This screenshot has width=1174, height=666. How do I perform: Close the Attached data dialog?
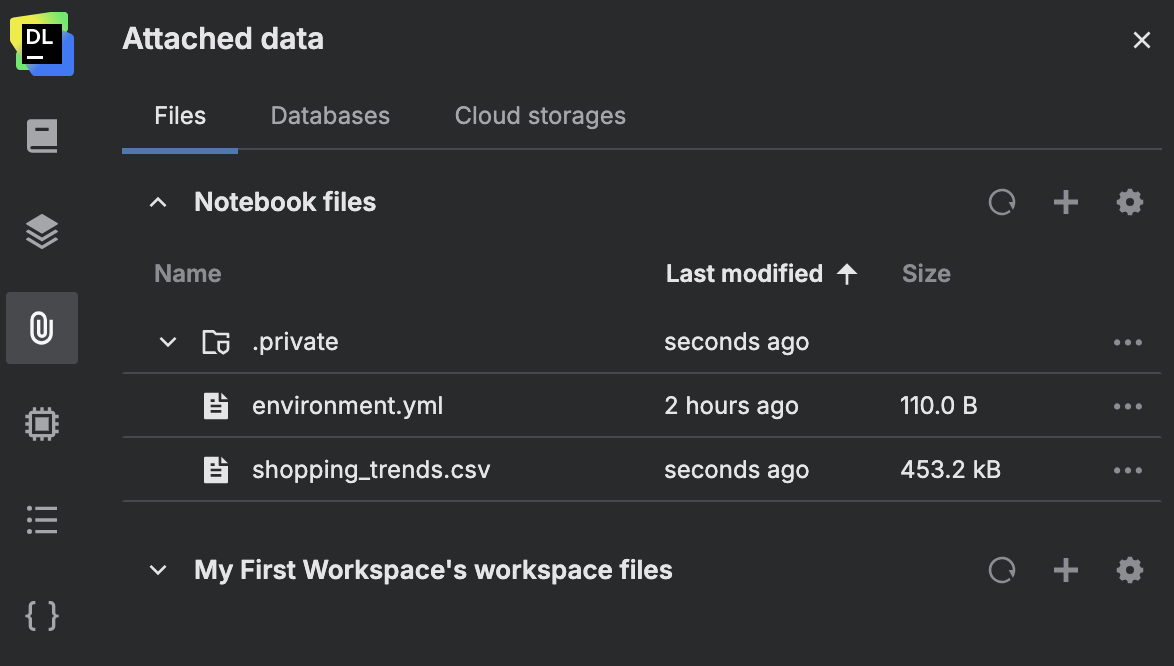click(x=1142, y=40)
